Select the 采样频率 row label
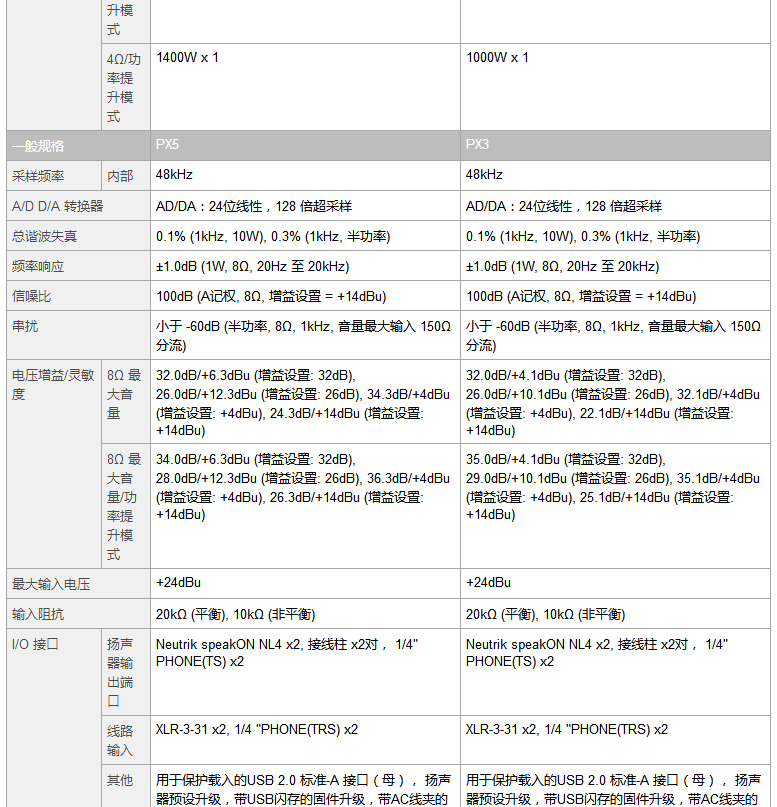The image size is (777, 807). pyautogui.click(x=54, y=176)
